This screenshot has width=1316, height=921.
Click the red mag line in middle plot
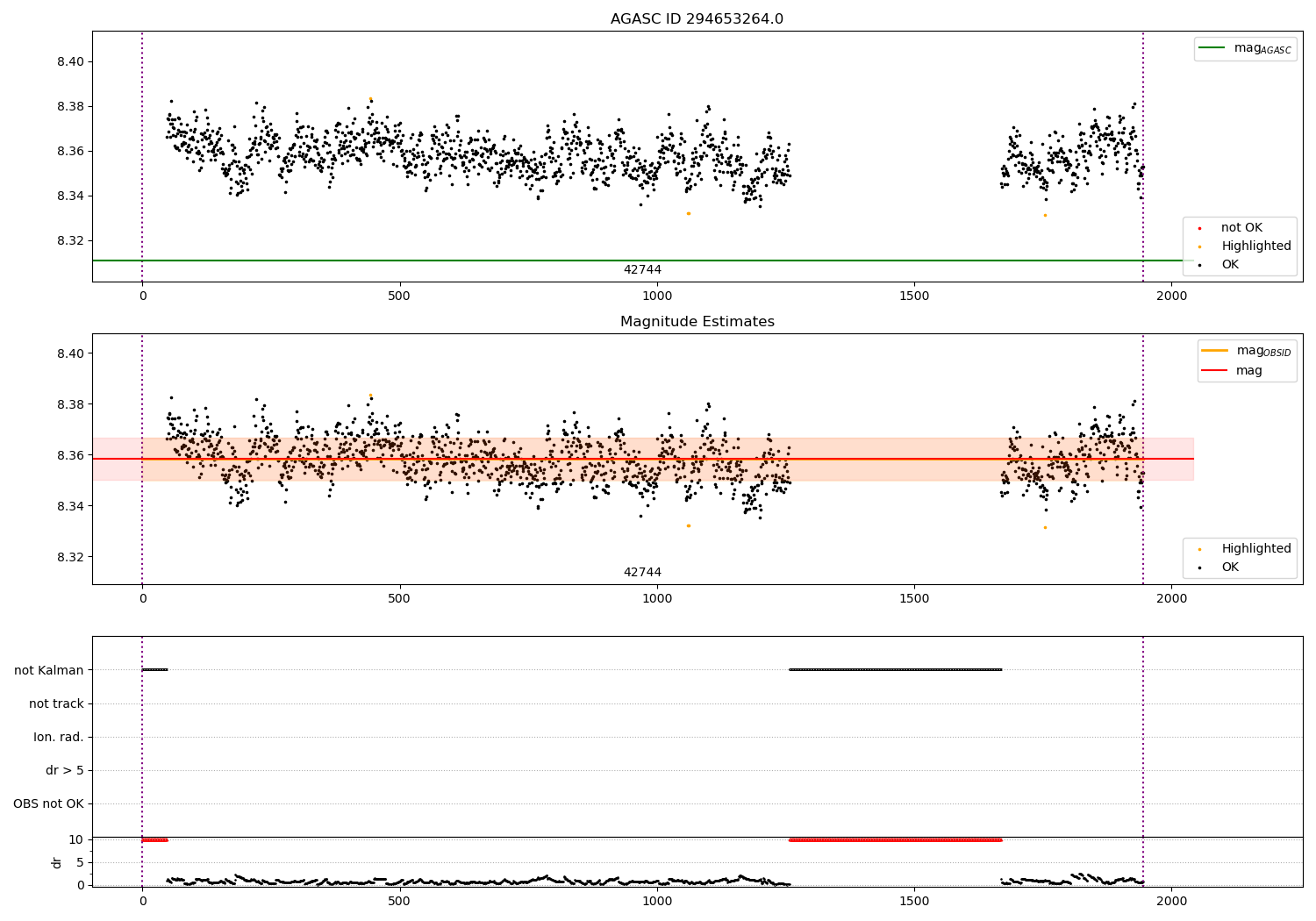(642, 459)
